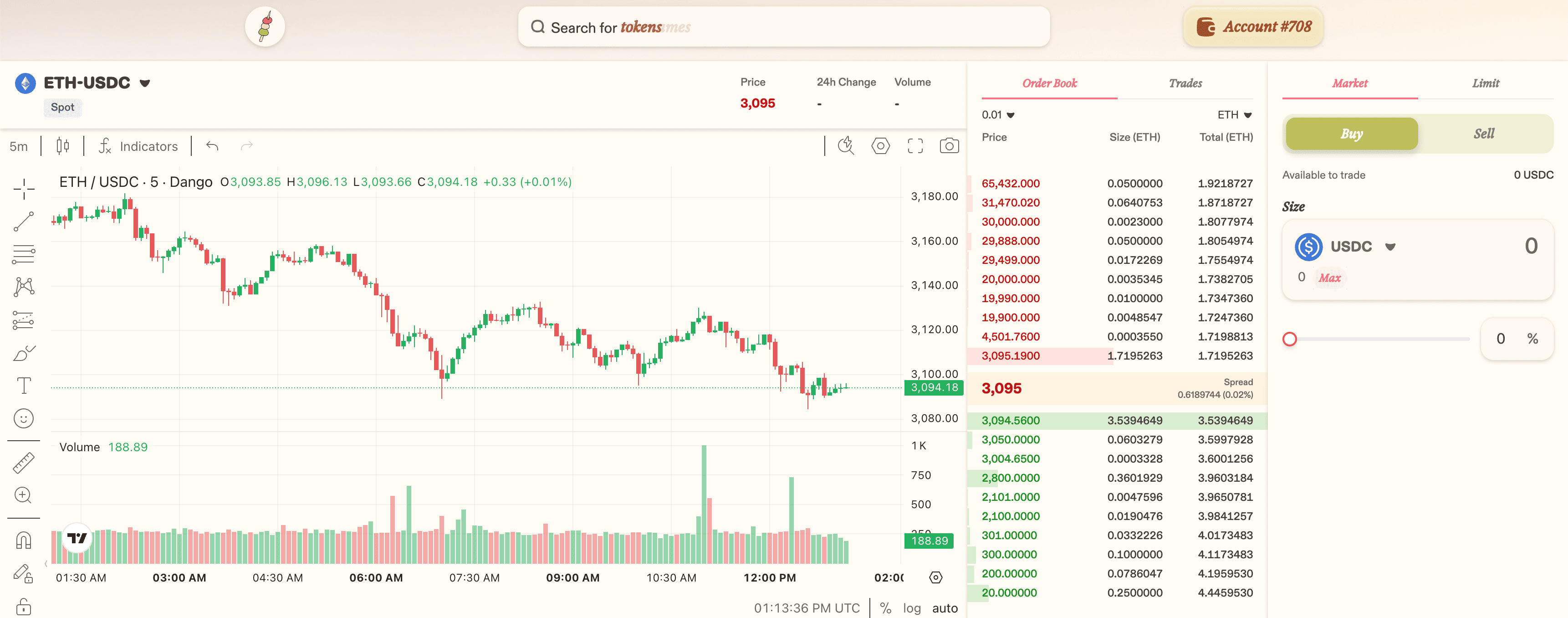Click the undo arrow in chart toolbar
Viewport: 1568px width, 618px height.
point(212,146)
